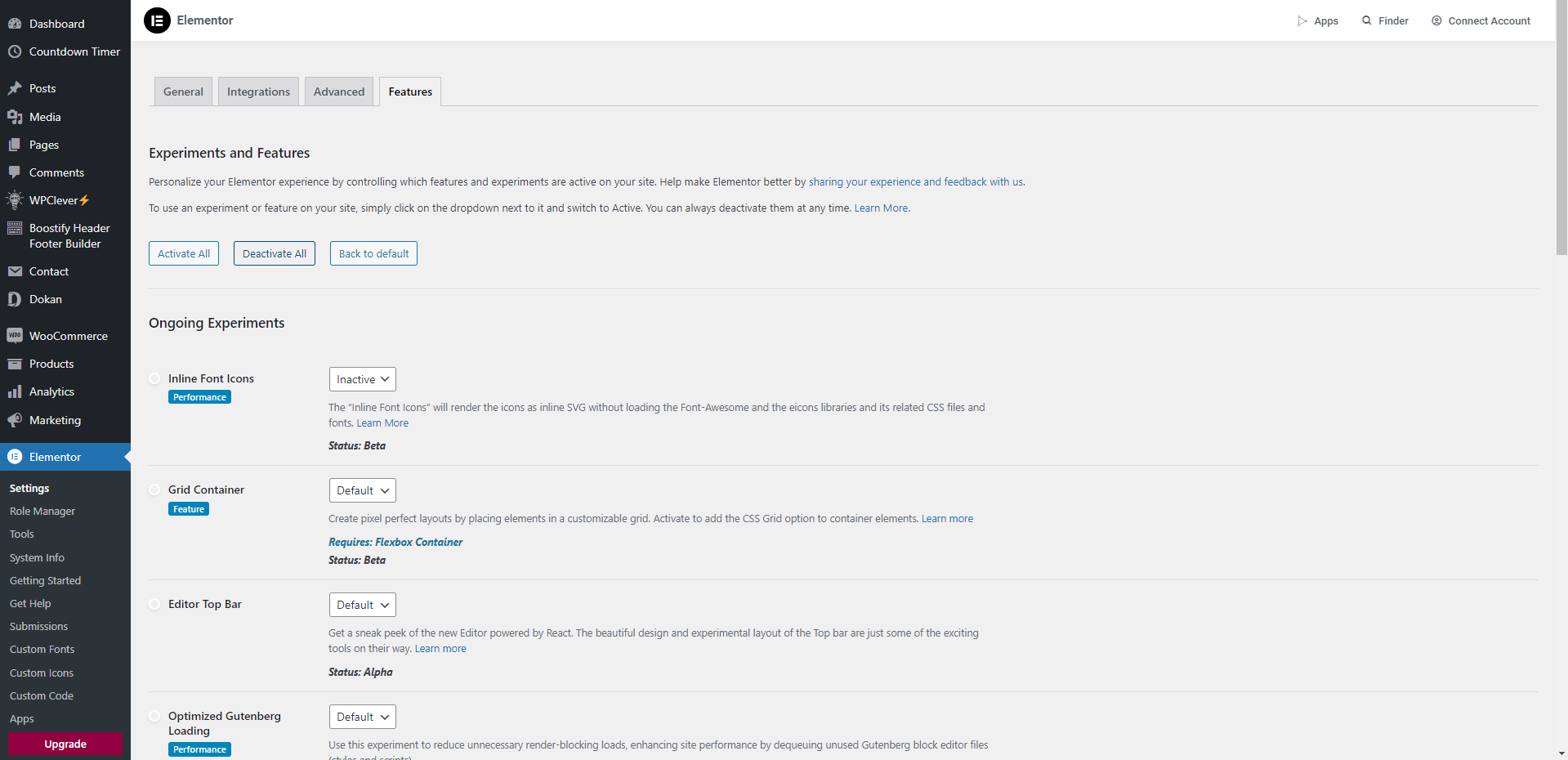This screenshot has height=760, width=1568.
Task: Click the Dashboard icon in sidebar
Action: 15,24
